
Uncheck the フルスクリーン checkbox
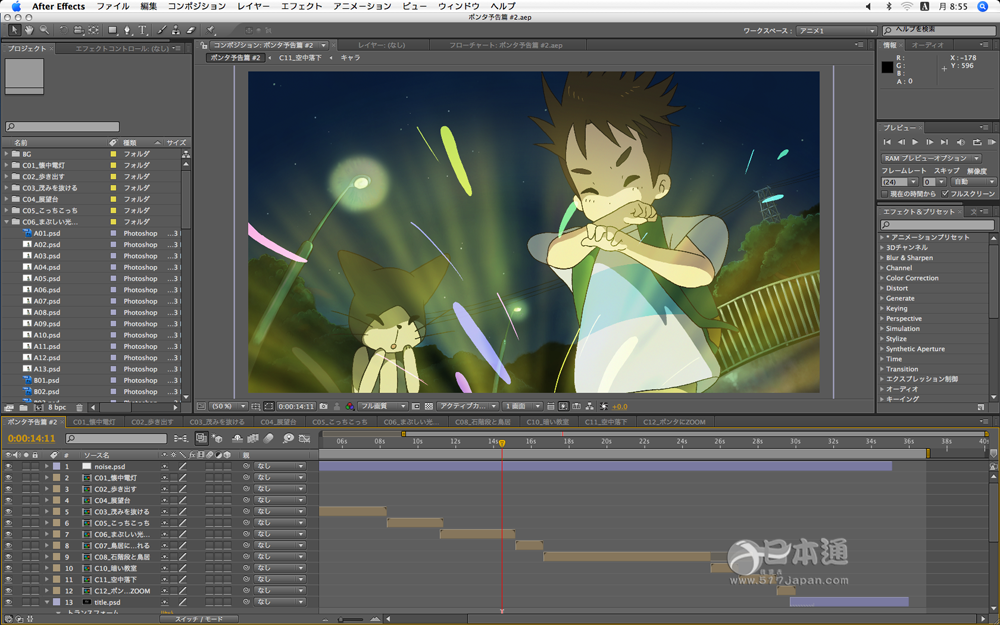coord(945,194)
